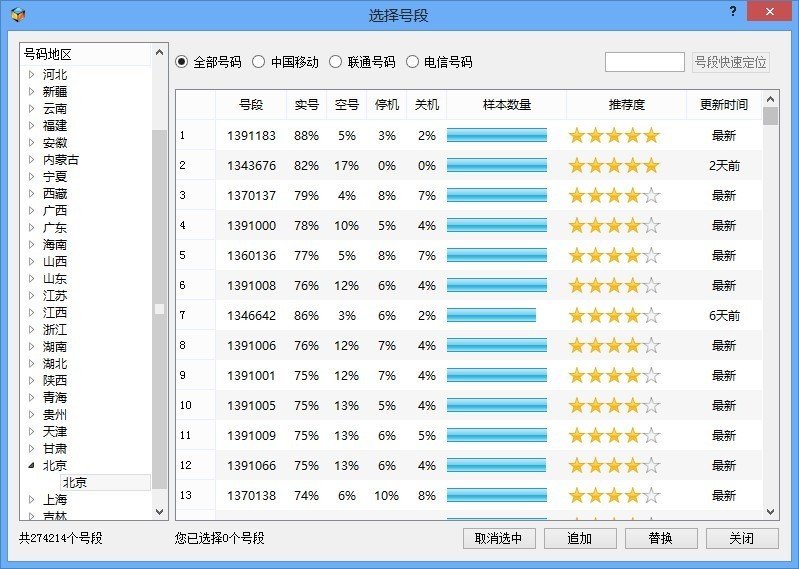Expand the 浙江 tree node
799x569 pixels.
tap(32, 329)
